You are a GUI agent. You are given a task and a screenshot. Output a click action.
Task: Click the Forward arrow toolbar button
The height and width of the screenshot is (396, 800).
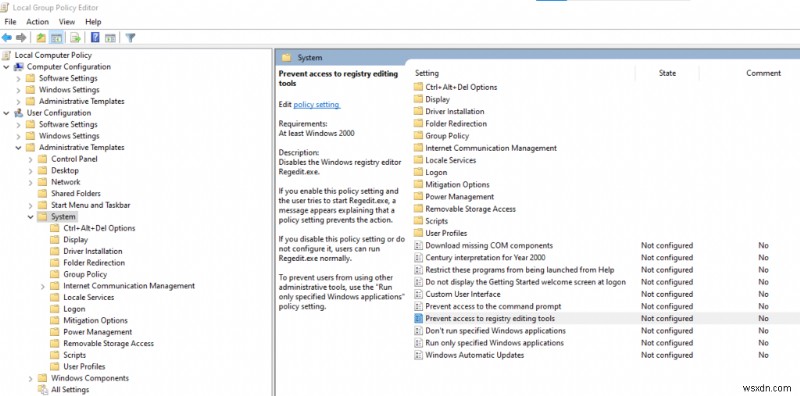pos(21,38)
